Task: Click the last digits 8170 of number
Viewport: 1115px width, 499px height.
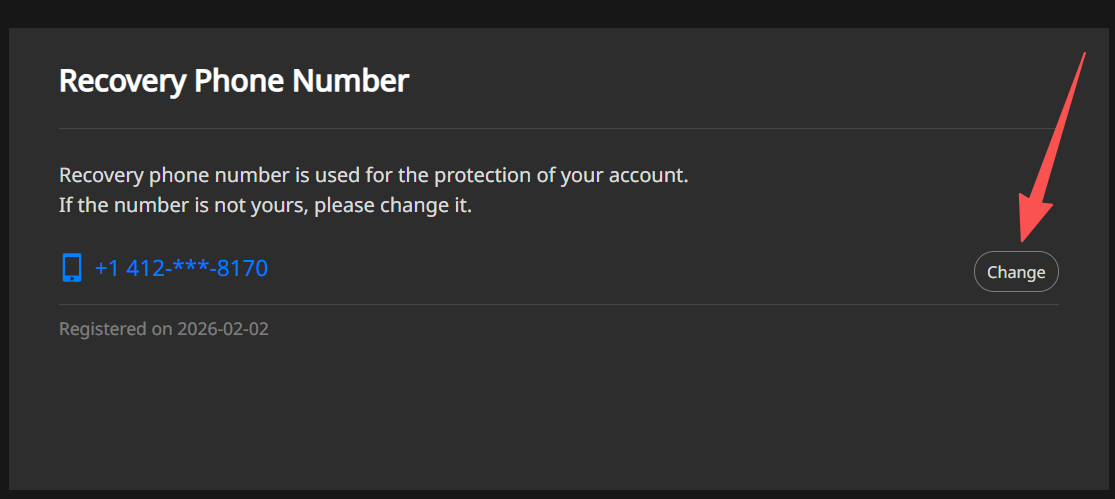Action: (x=243, y=268)
